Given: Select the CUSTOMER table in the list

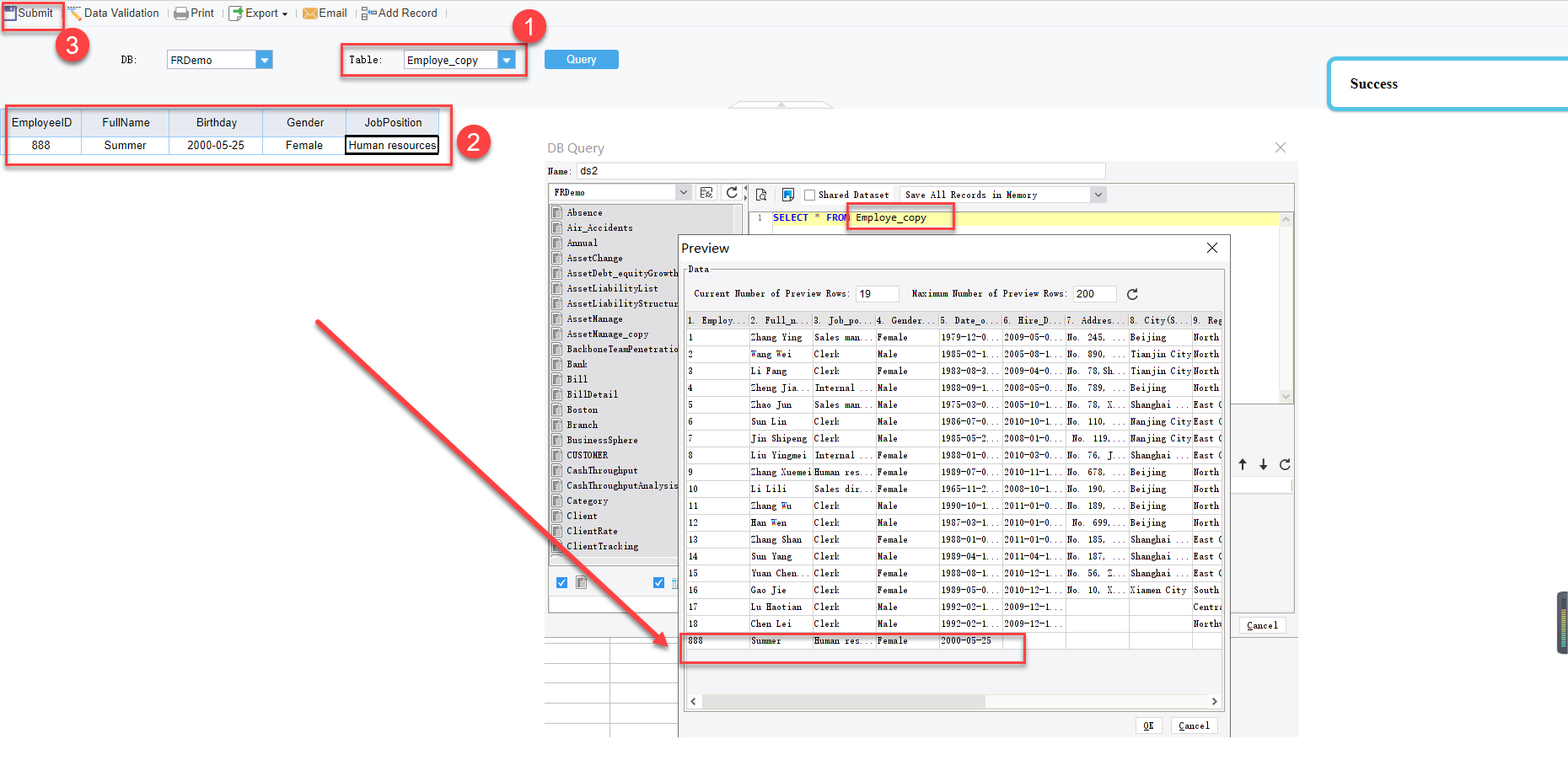Looking at the screenshot, I should (x=587, y=455).
